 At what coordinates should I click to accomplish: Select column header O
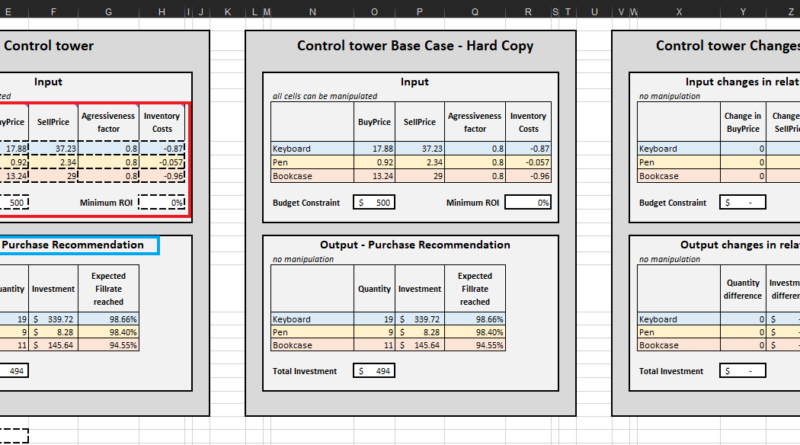click(374, 12)
